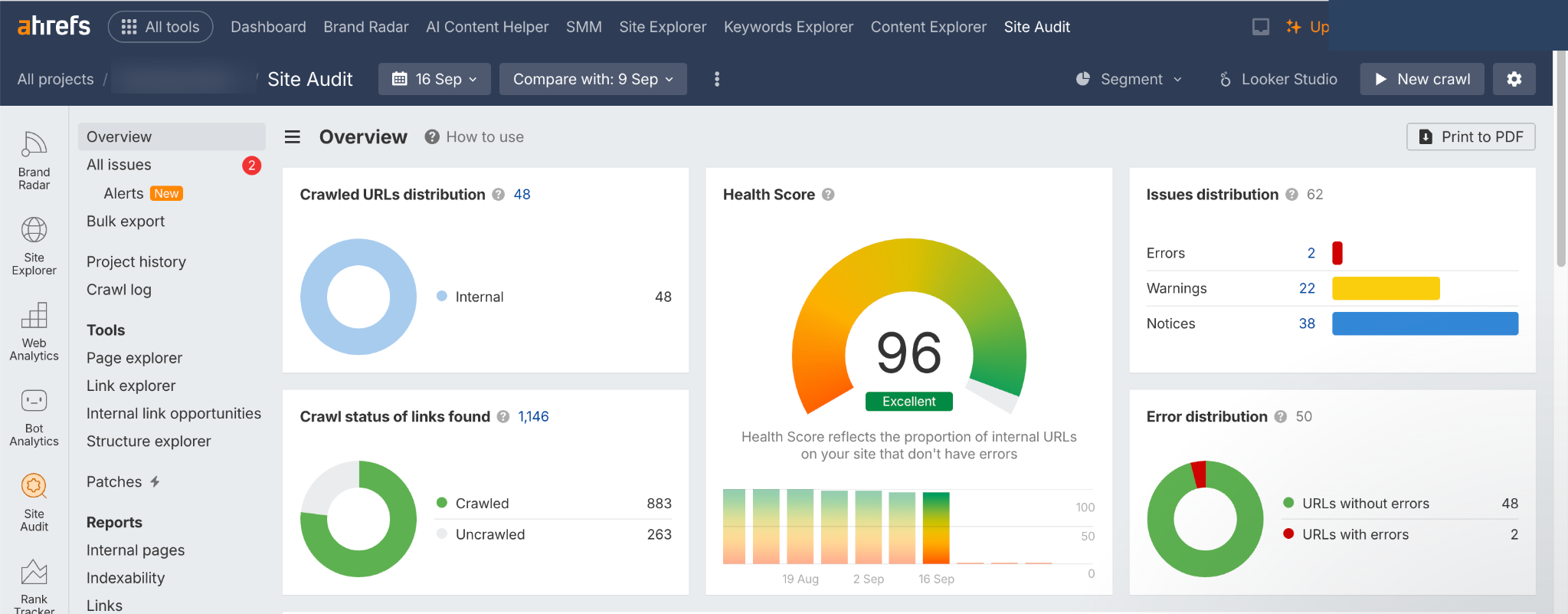Click the All projects breadcrumb
This screenshot has width=1568, height=614.
pos(55,79)
